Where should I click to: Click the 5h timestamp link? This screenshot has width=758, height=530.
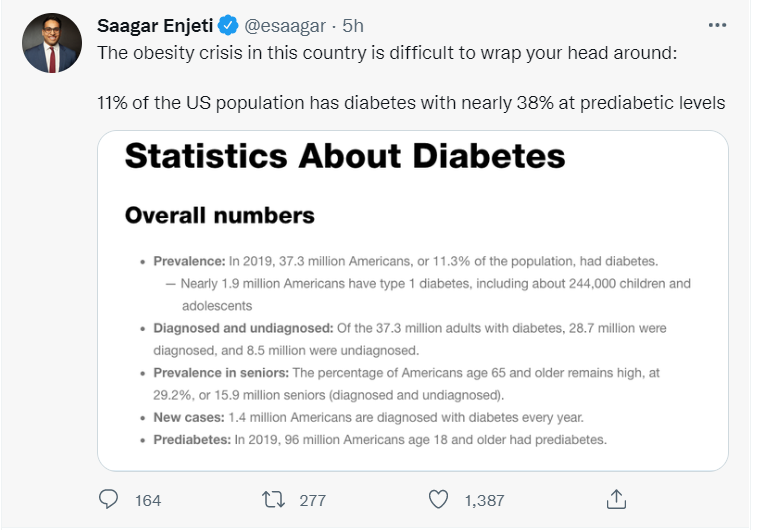point(353,26)
